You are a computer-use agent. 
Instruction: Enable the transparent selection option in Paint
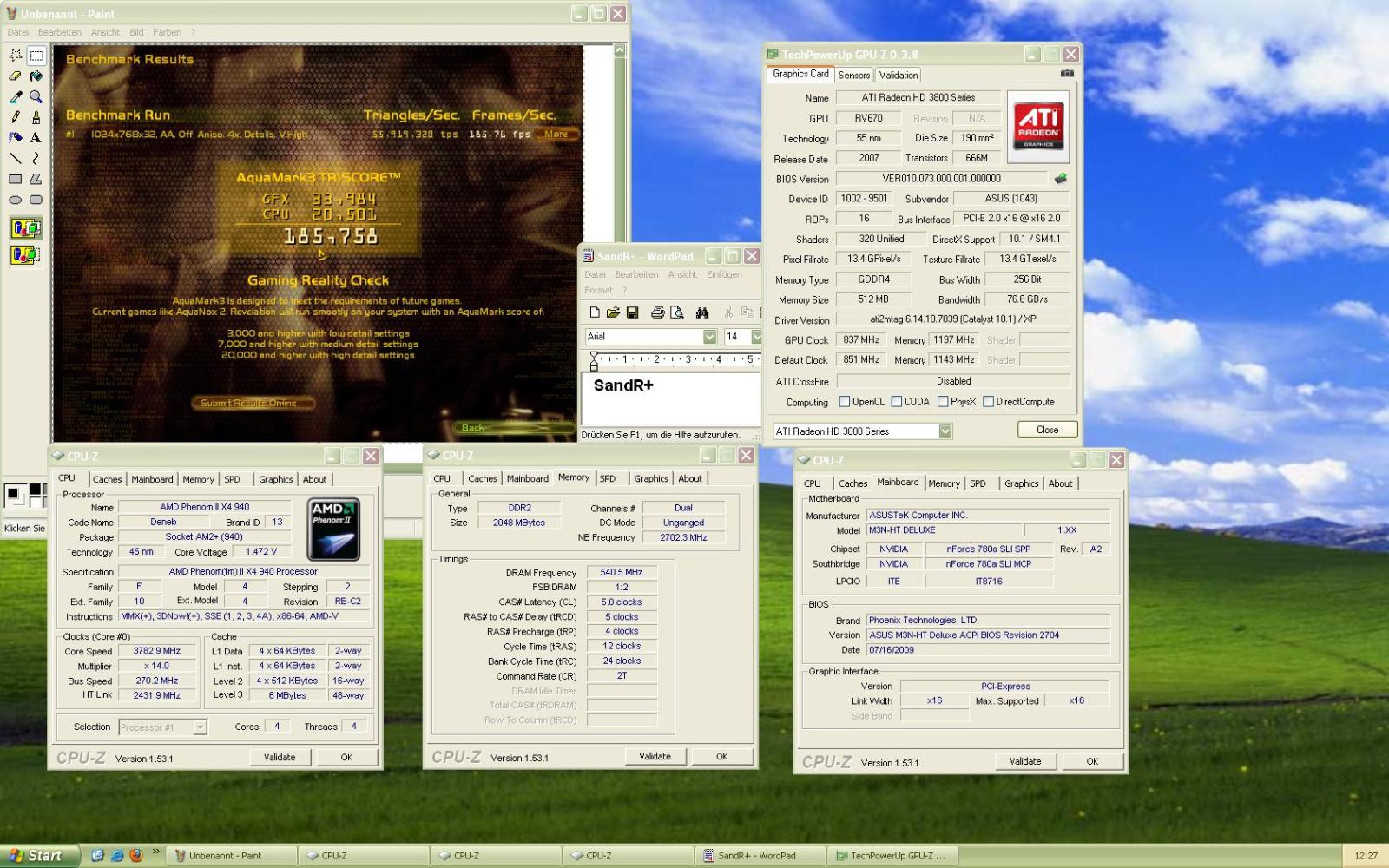26,255
